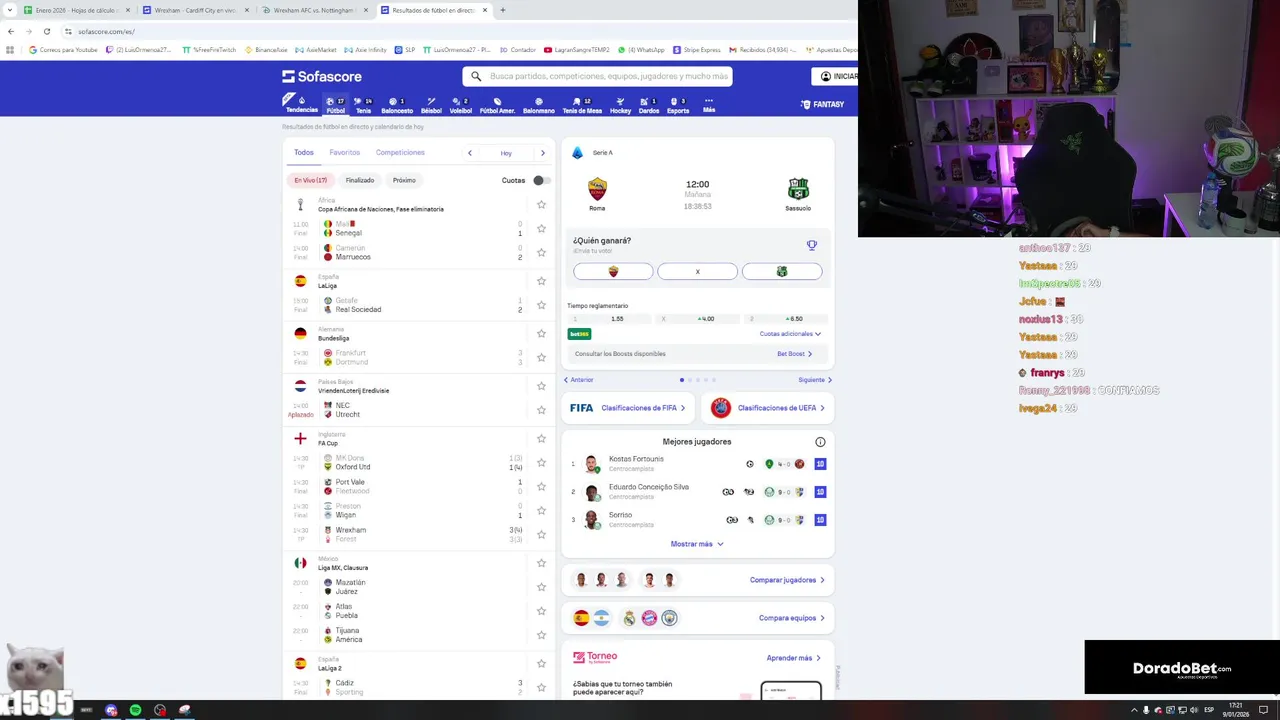Select the Voleibol sport icon
The height and width of the screenshot is (720, 1280).
tap(461, 104)
